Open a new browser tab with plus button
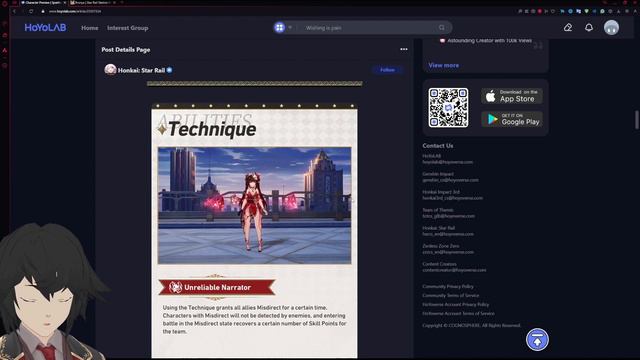 pyautogui.click(x=122, y=2)
